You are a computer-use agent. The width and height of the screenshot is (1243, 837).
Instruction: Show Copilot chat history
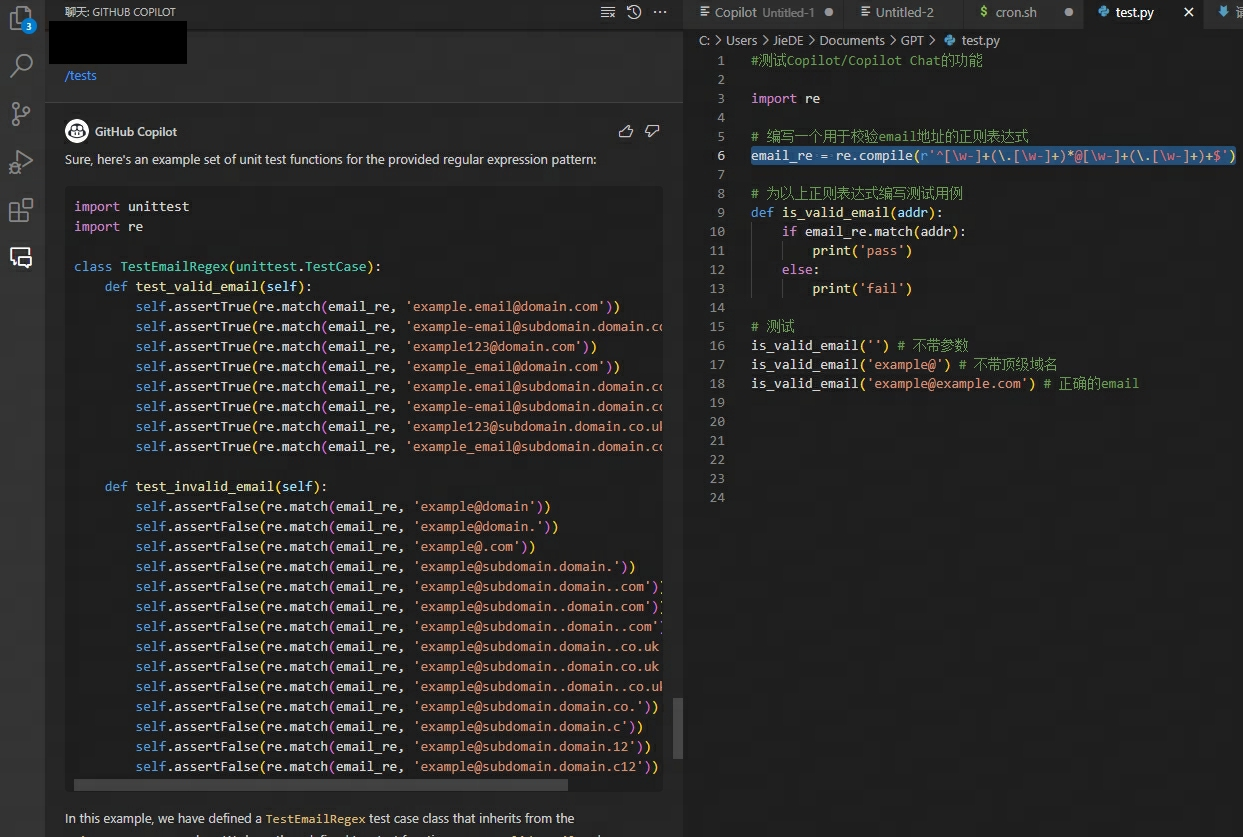tap(634, 12)
